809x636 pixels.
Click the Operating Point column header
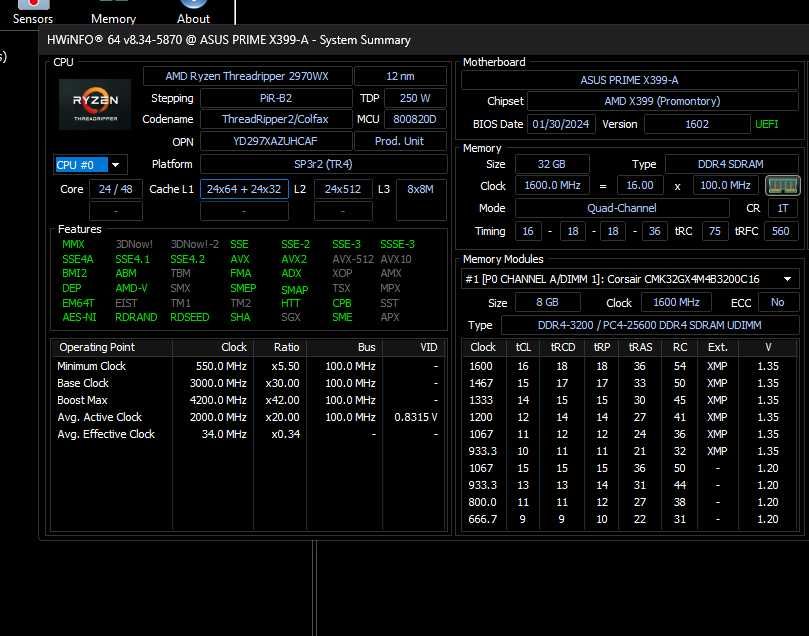112,347
